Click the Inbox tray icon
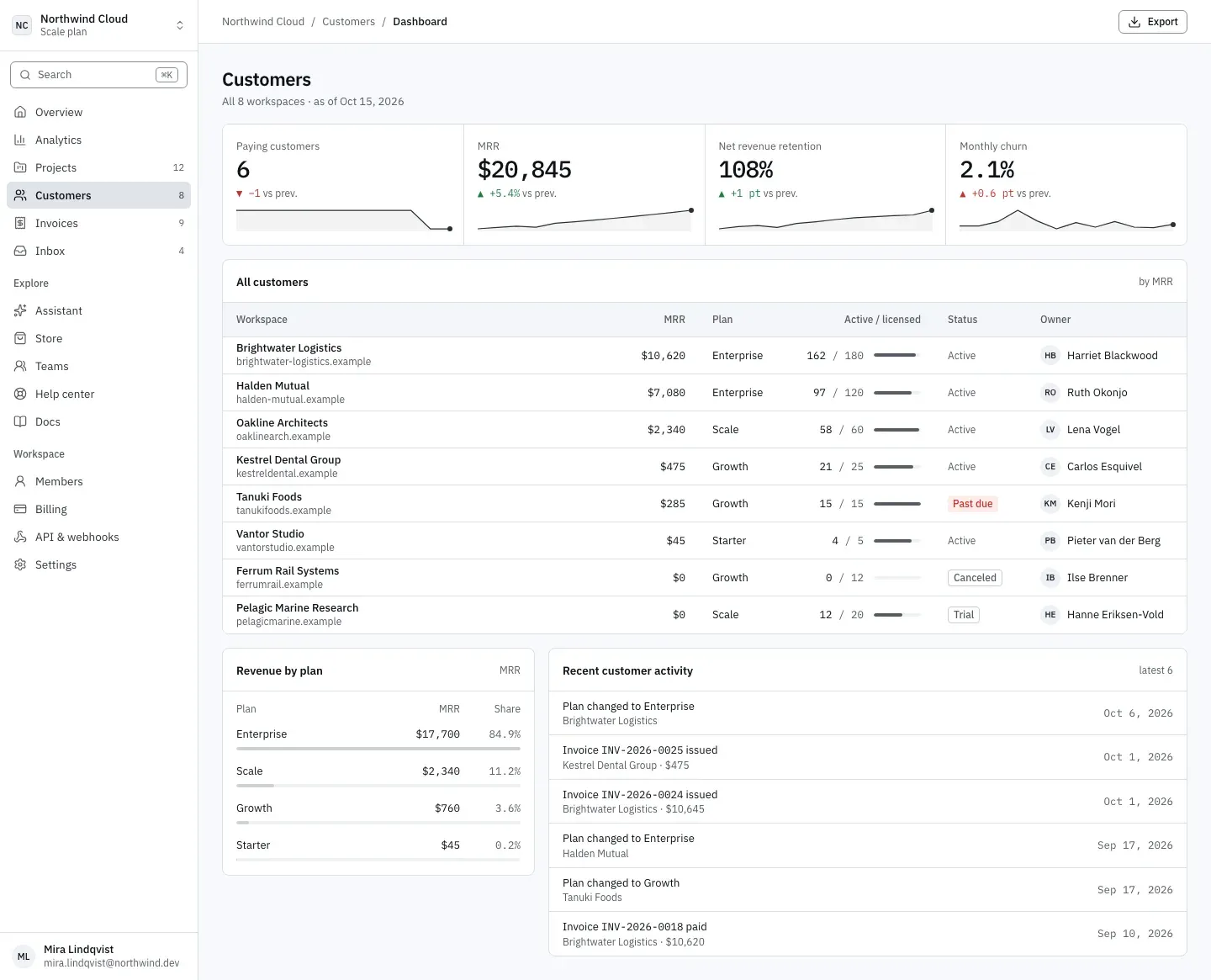The image size is (1211, 980). 20,251
